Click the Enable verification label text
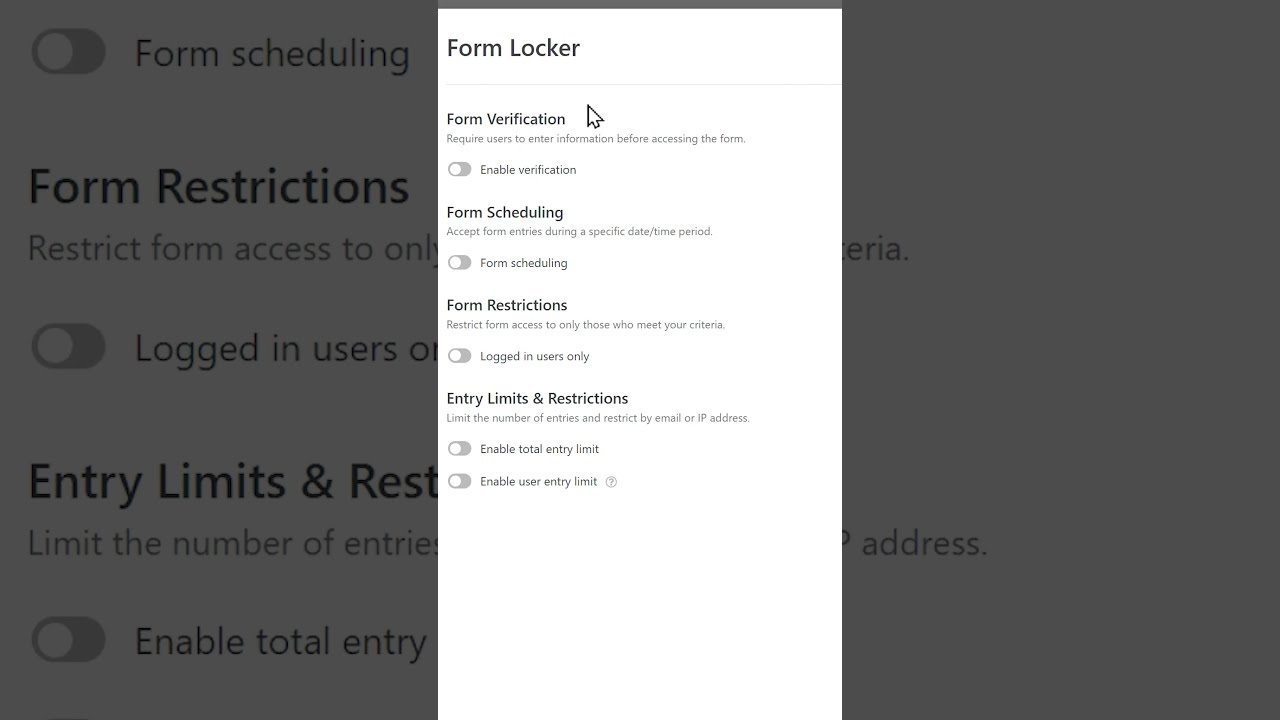 (528, 170)
